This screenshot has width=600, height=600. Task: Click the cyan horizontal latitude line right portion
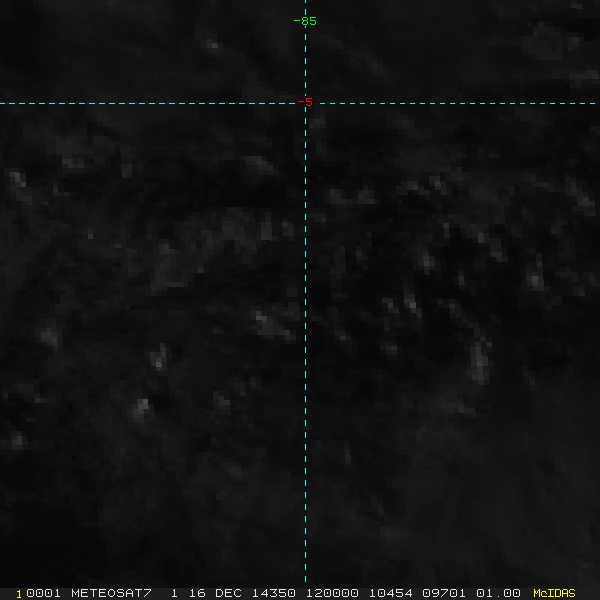tap(457, 103)
